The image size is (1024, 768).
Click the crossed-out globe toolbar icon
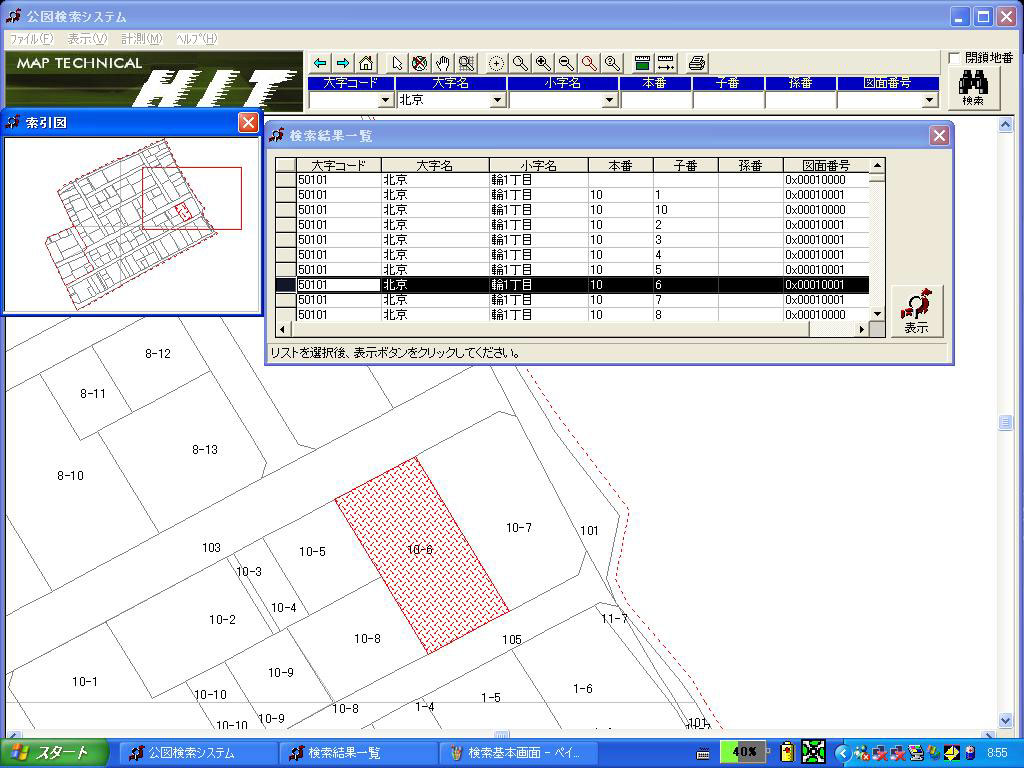pyautogui.click(x=420, y=63)
